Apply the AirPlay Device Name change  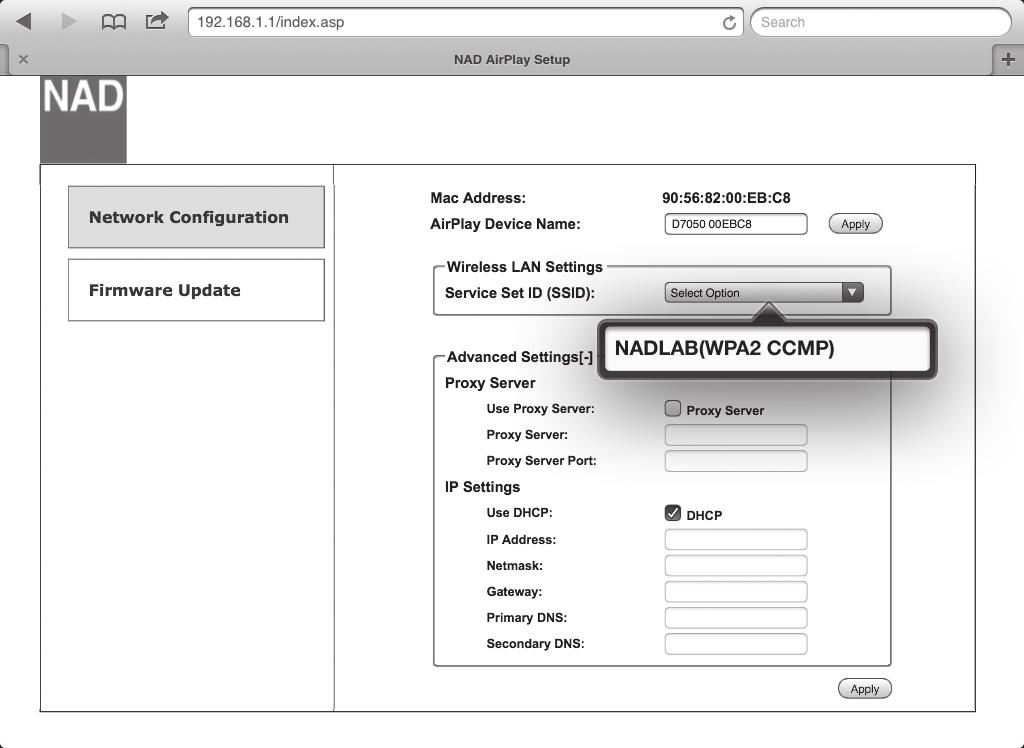[856, 224]
